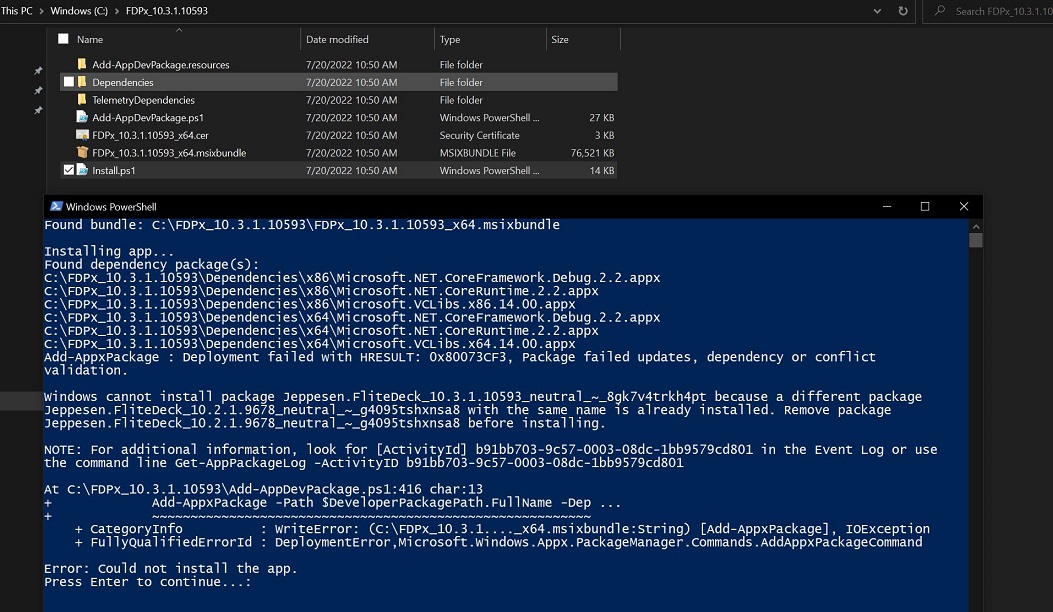The width and height of the screenshot is (1053, 612).
Task: Select the FDPx msixbundle package icon
Action: pos(84,152)
